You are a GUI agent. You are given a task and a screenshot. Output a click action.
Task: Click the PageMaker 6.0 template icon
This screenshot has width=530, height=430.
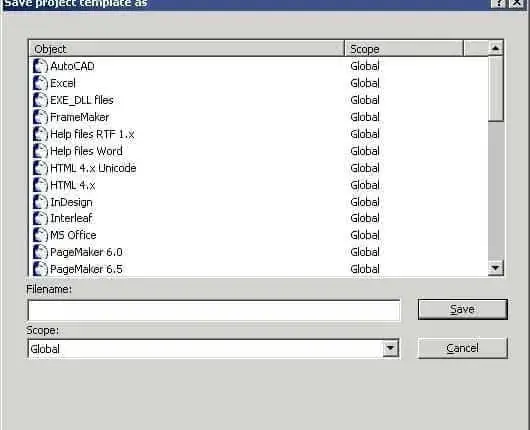pos(40,252)
